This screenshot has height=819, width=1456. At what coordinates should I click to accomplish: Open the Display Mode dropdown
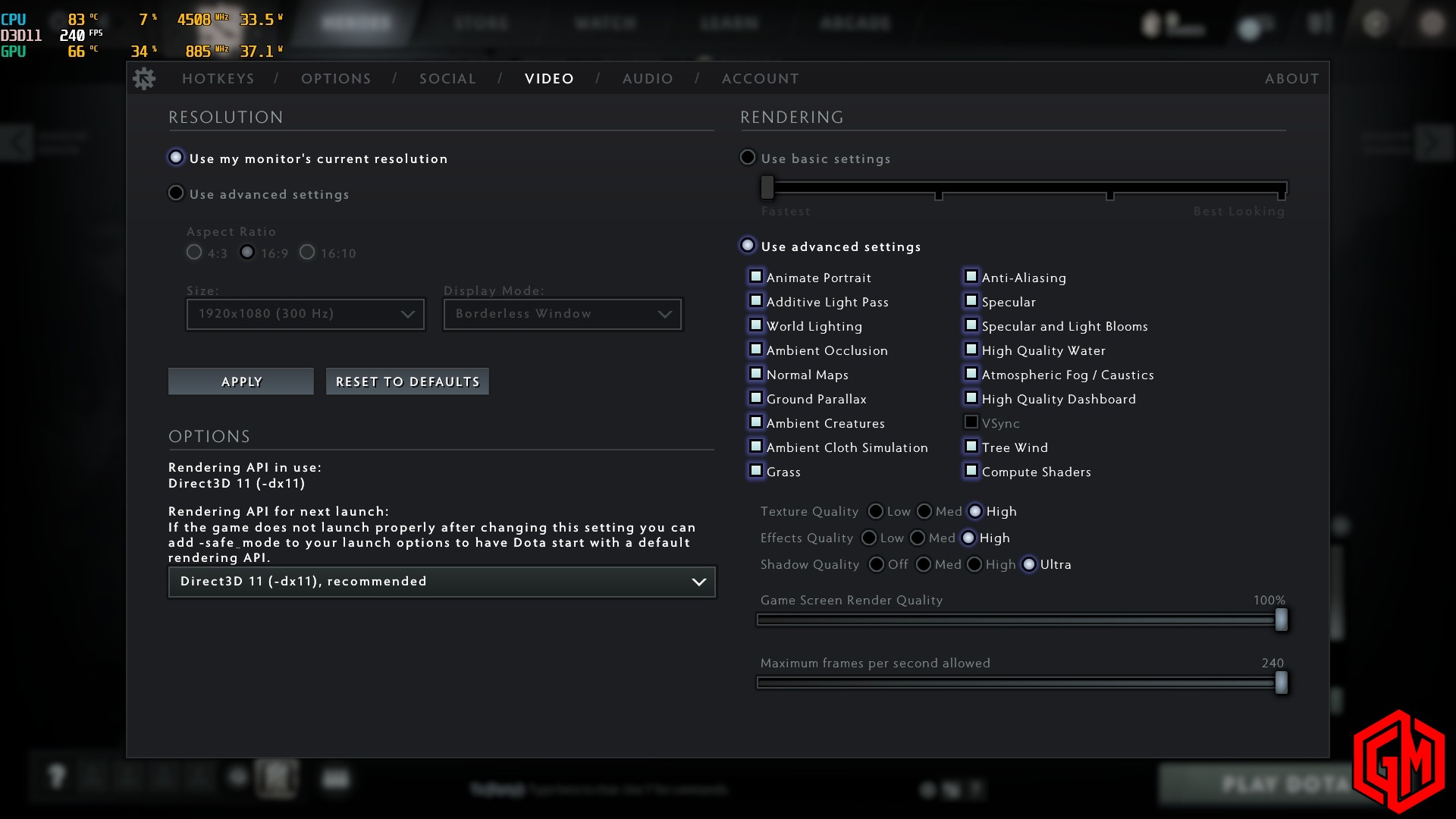[562, 314]
